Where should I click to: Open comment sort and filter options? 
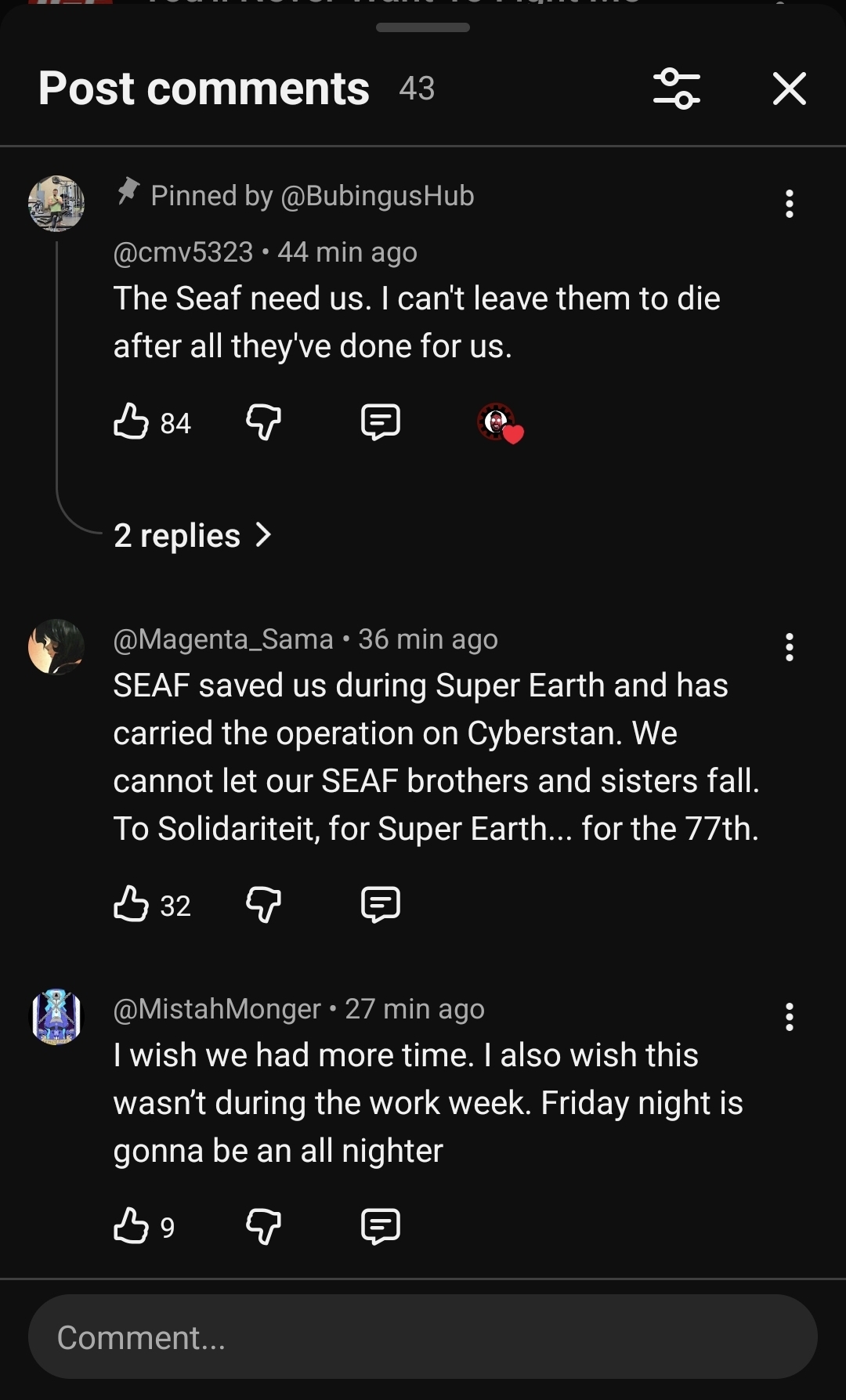point(677,89)
